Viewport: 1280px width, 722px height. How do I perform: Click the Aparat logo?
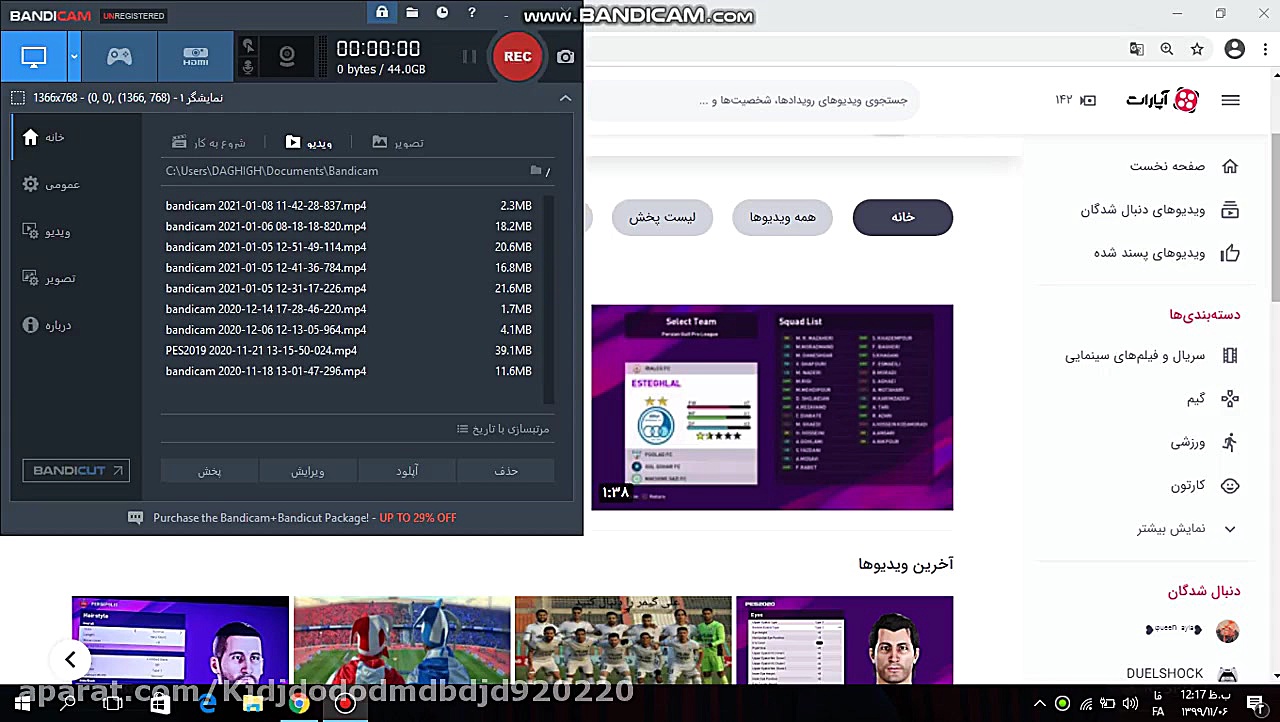point(1162,100)
